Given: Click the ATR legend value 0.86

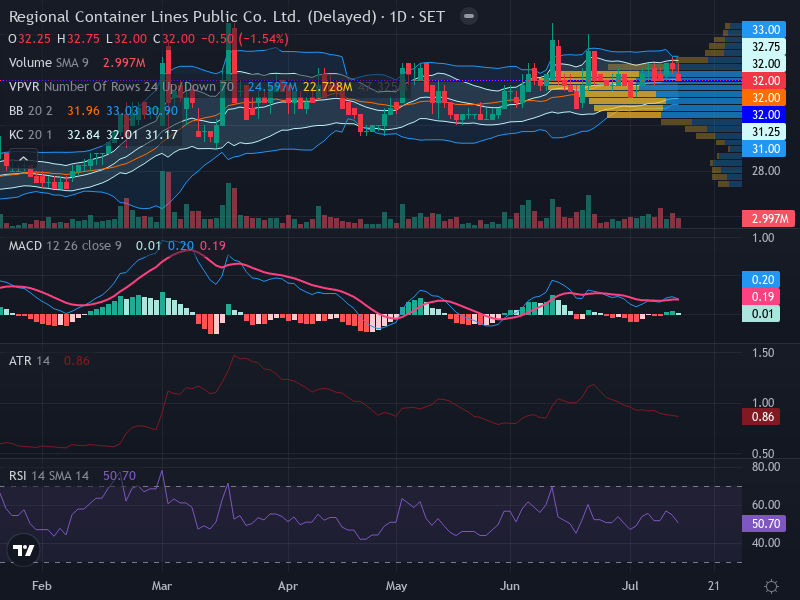Looking at the screenshot, I should click(x=77, y=361).
